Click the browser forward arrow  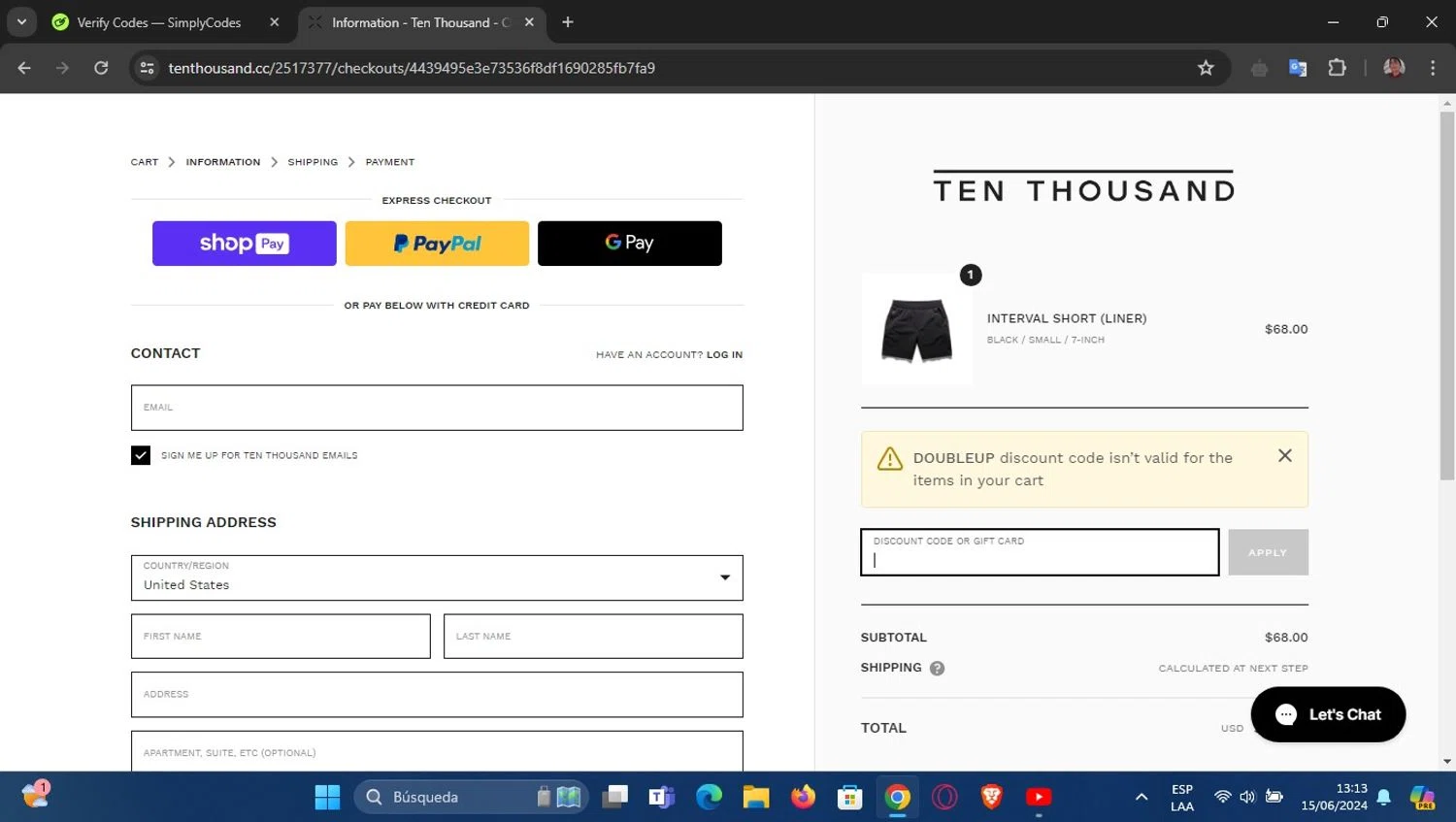pyautogui.click(x=62, y=68)
